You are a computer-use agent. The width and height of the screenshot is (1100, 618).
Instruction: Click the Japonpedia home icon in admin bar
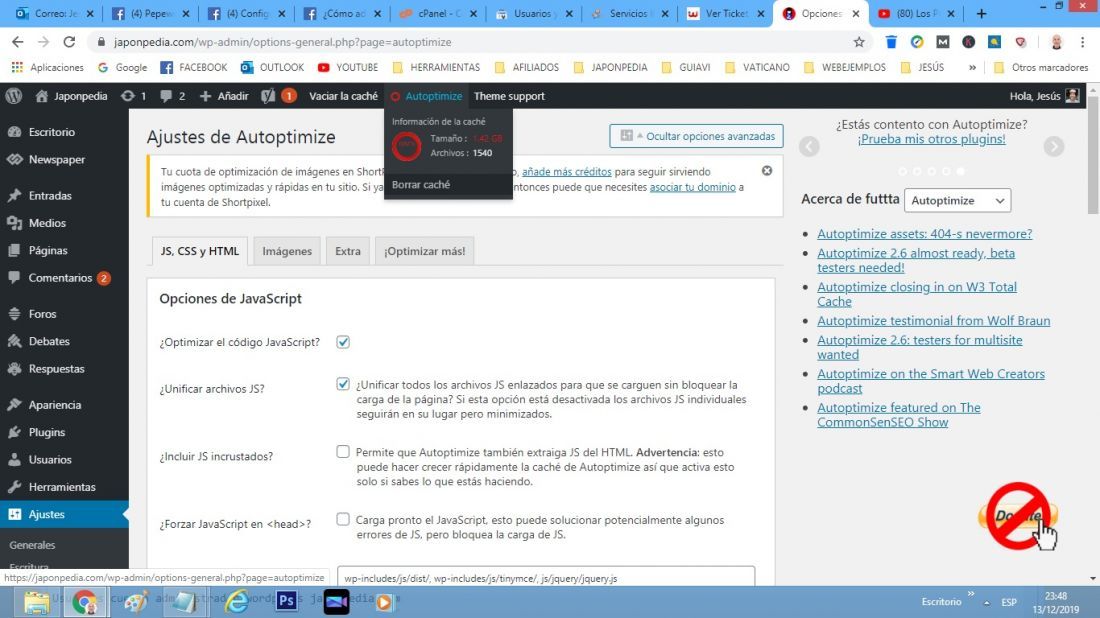(41, 96)
